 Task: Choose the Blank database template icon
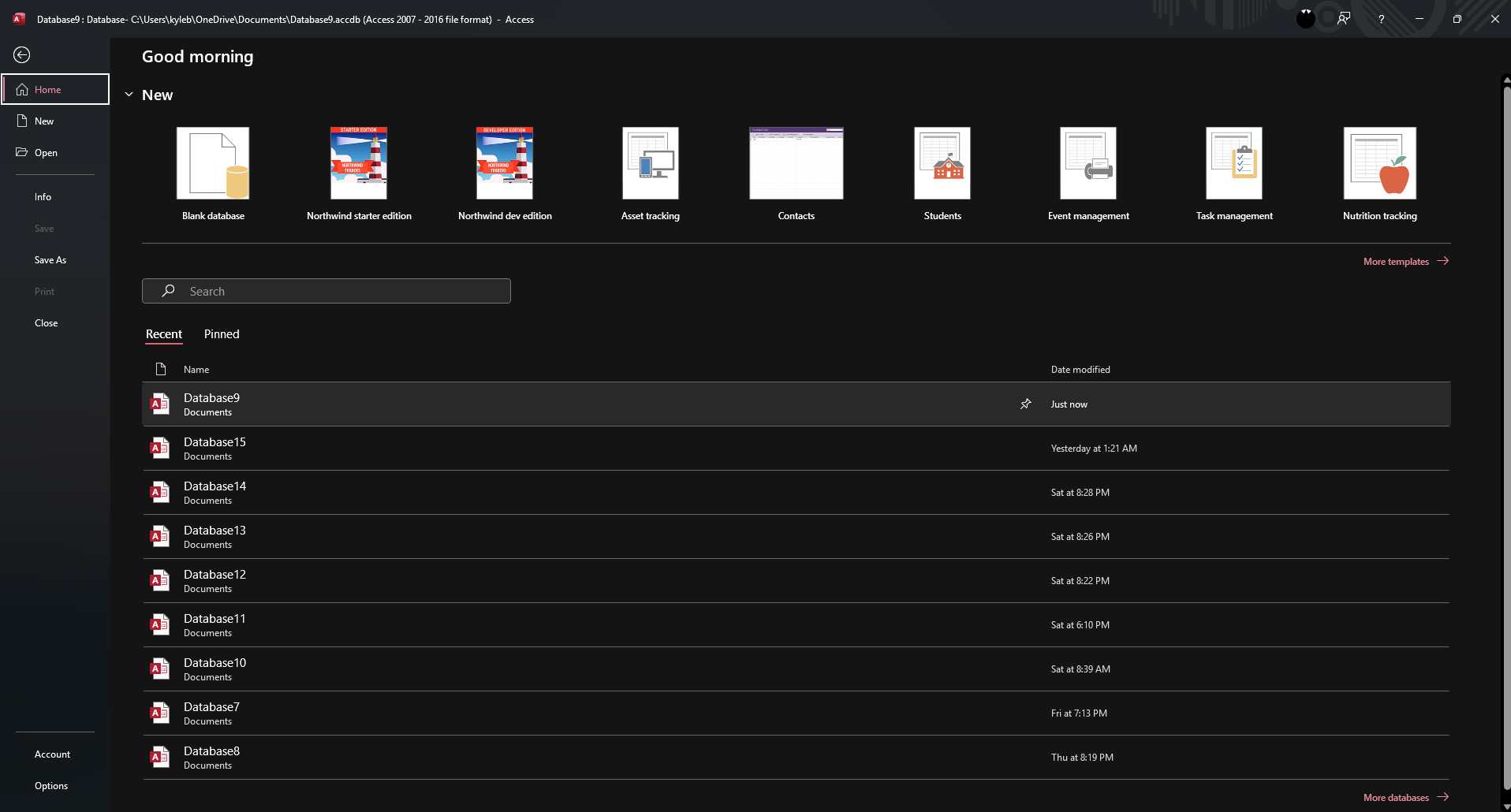(213, 163)
